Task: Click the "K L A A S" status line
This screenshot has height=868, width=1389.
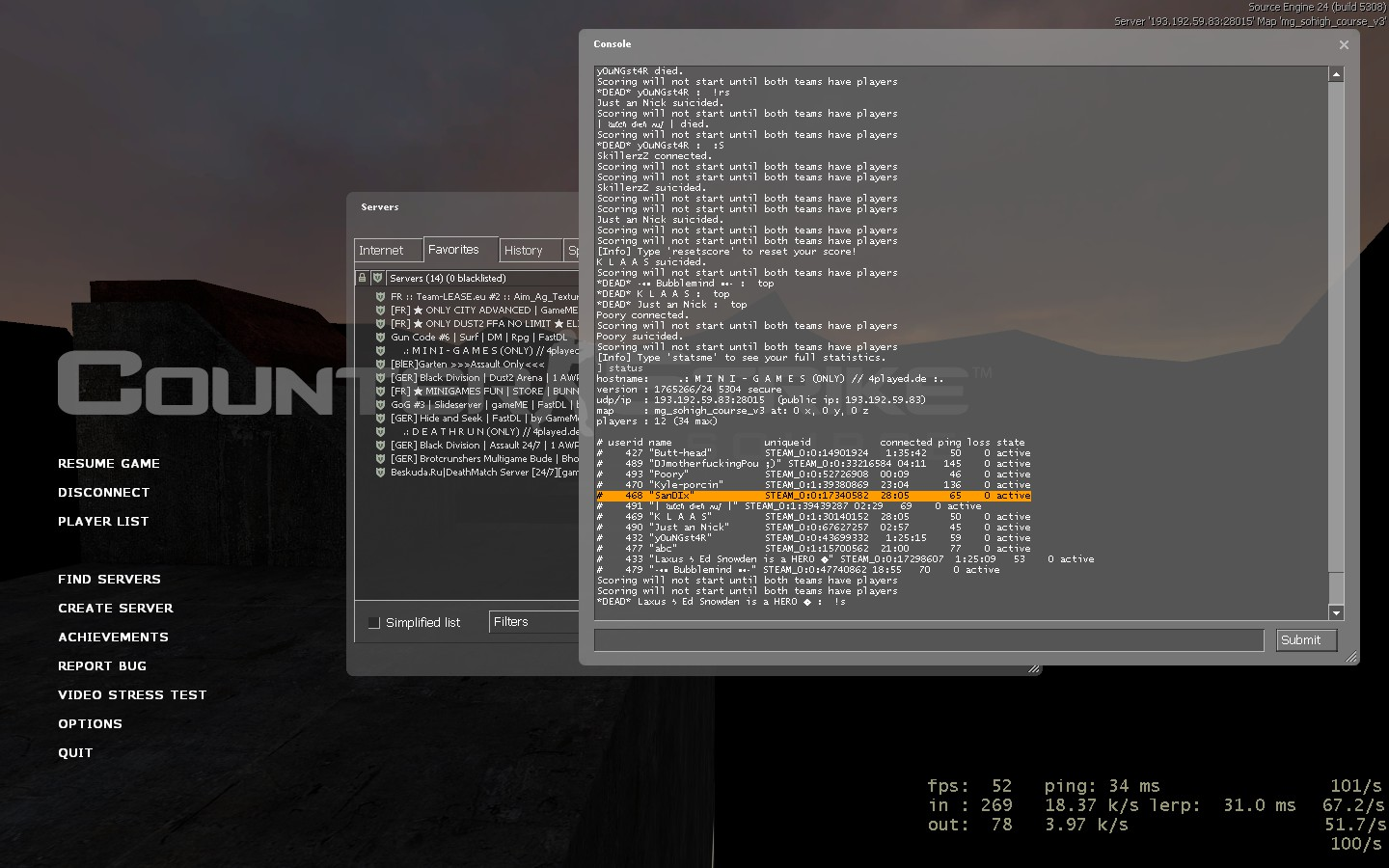Action: (x=813, y=517)
